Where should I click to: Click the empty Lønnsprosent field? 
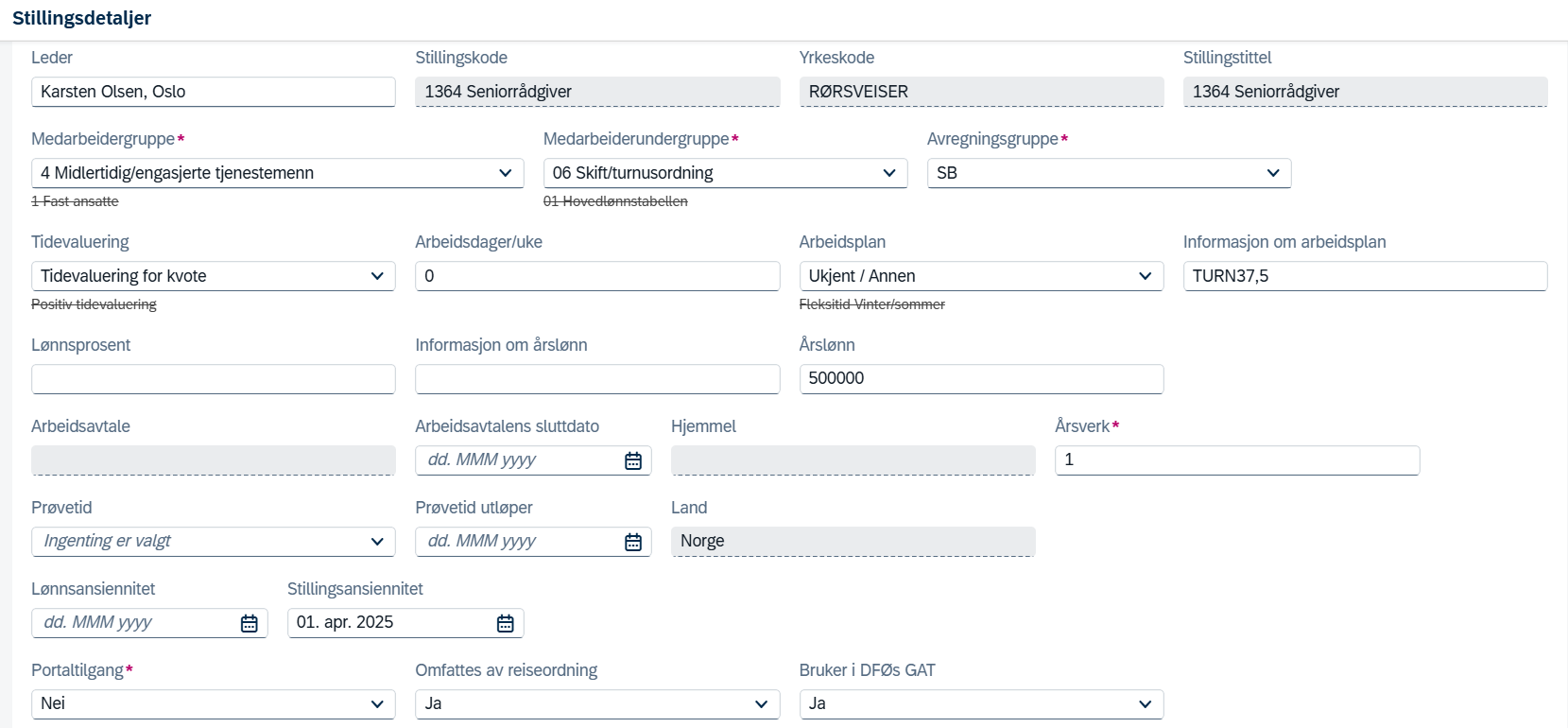pos(214,379)
